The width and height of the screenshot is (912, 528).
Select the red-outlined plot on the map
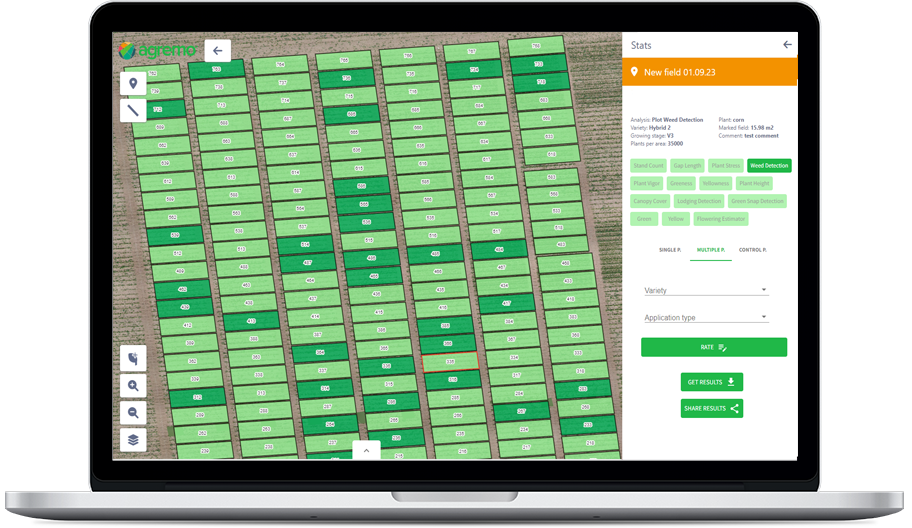(x=450, y=363)
